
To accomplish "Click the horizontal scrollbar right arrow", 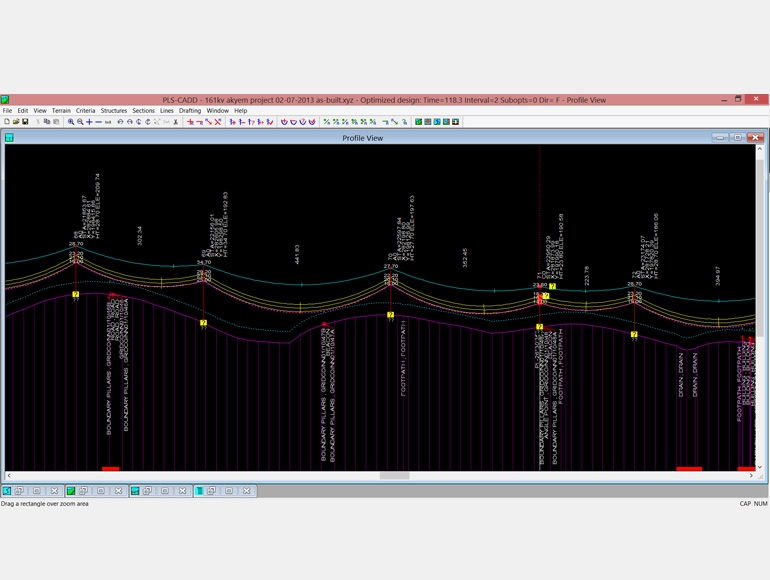I will 751,475.
